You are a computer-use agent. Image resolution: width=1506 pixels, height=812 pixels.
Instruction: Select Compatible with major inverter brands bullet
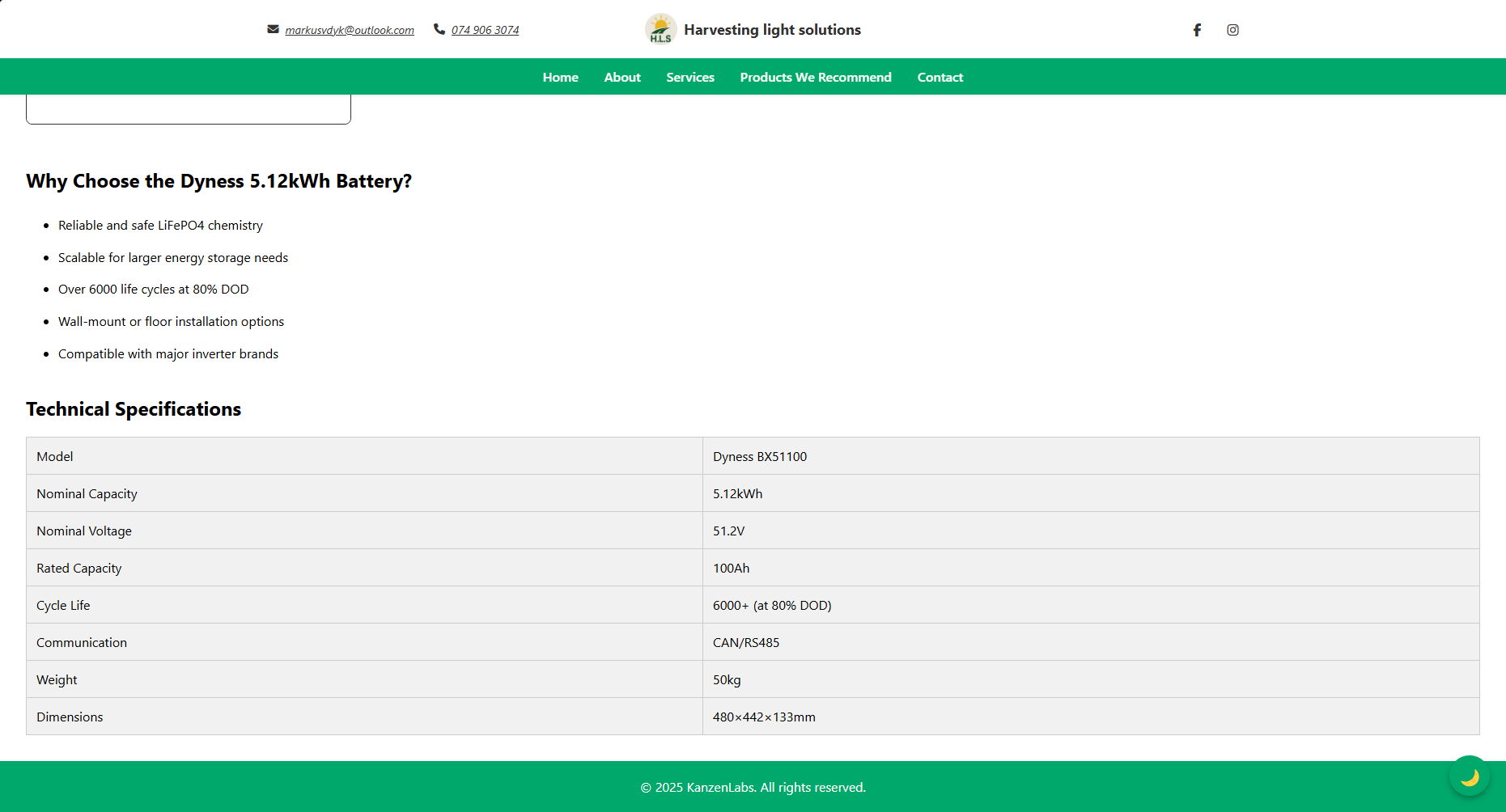pos(168,353)
